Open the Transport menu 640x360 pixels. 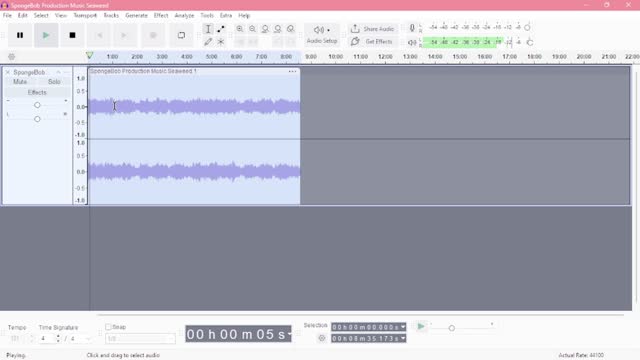pyautogui.click(x=85, y=16)
